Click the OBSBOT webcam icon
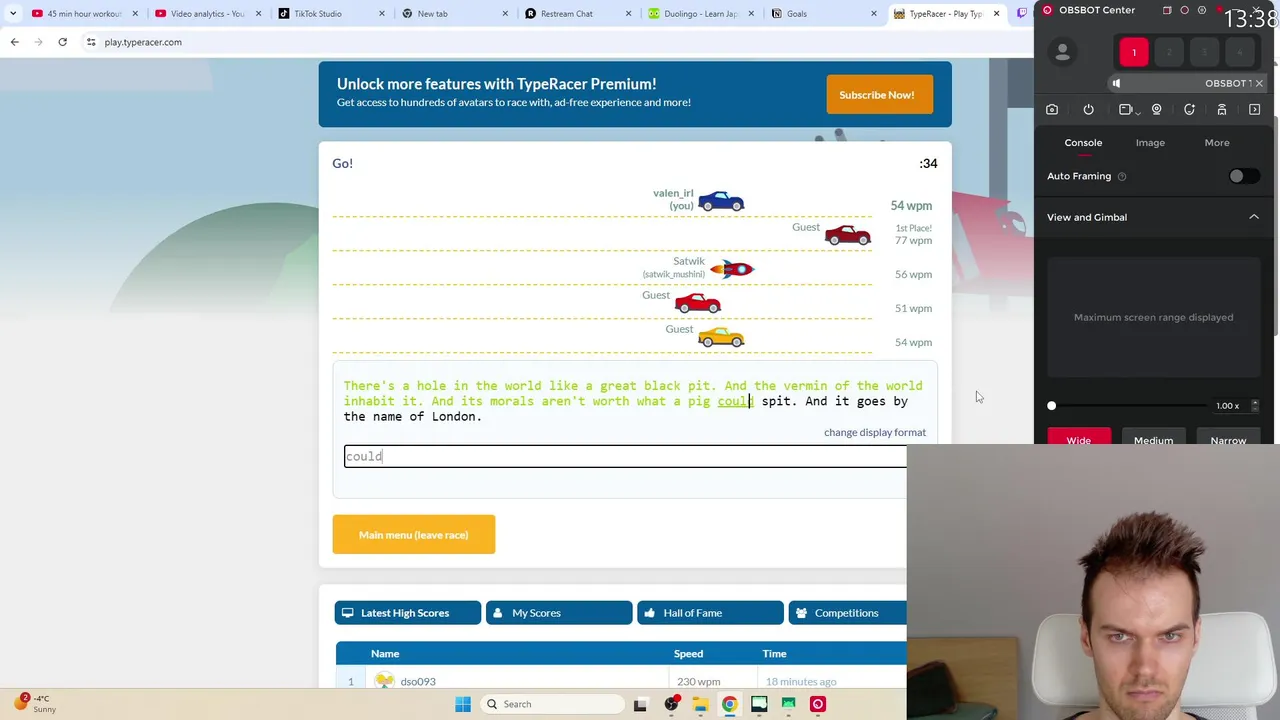This screenshot has height=720, width=1280. pyautogui.click(x=1157, y=110)
